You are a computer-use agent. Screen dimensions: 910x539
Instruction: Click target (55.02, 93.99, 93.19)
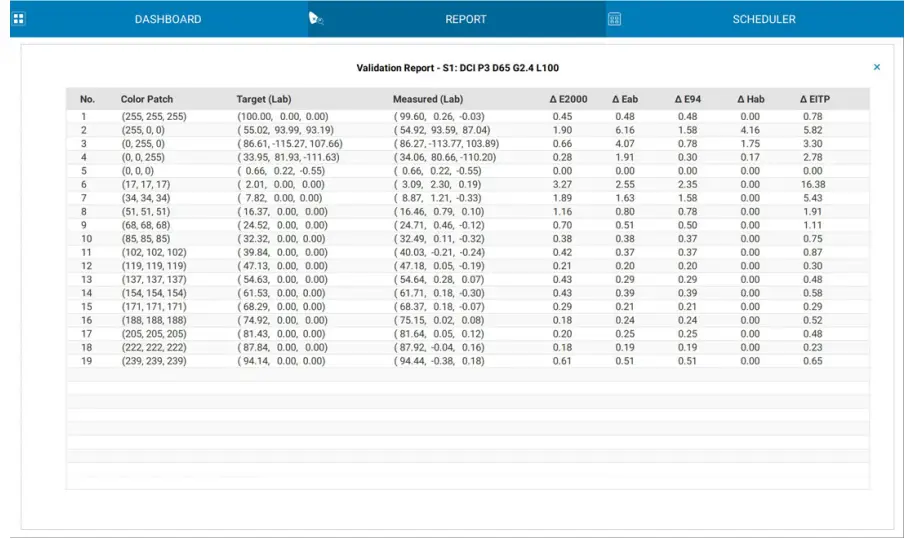point(285,130)
